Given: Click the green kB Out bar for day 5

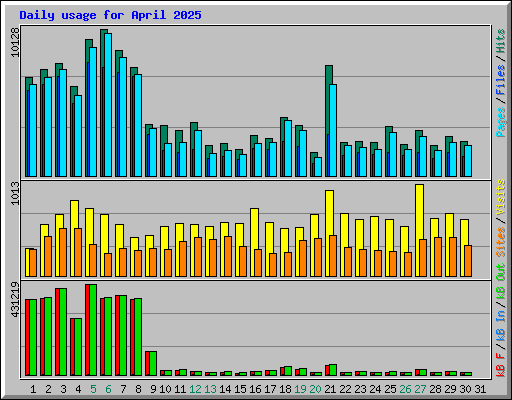Looking at the screenshot, I should 93,330.
